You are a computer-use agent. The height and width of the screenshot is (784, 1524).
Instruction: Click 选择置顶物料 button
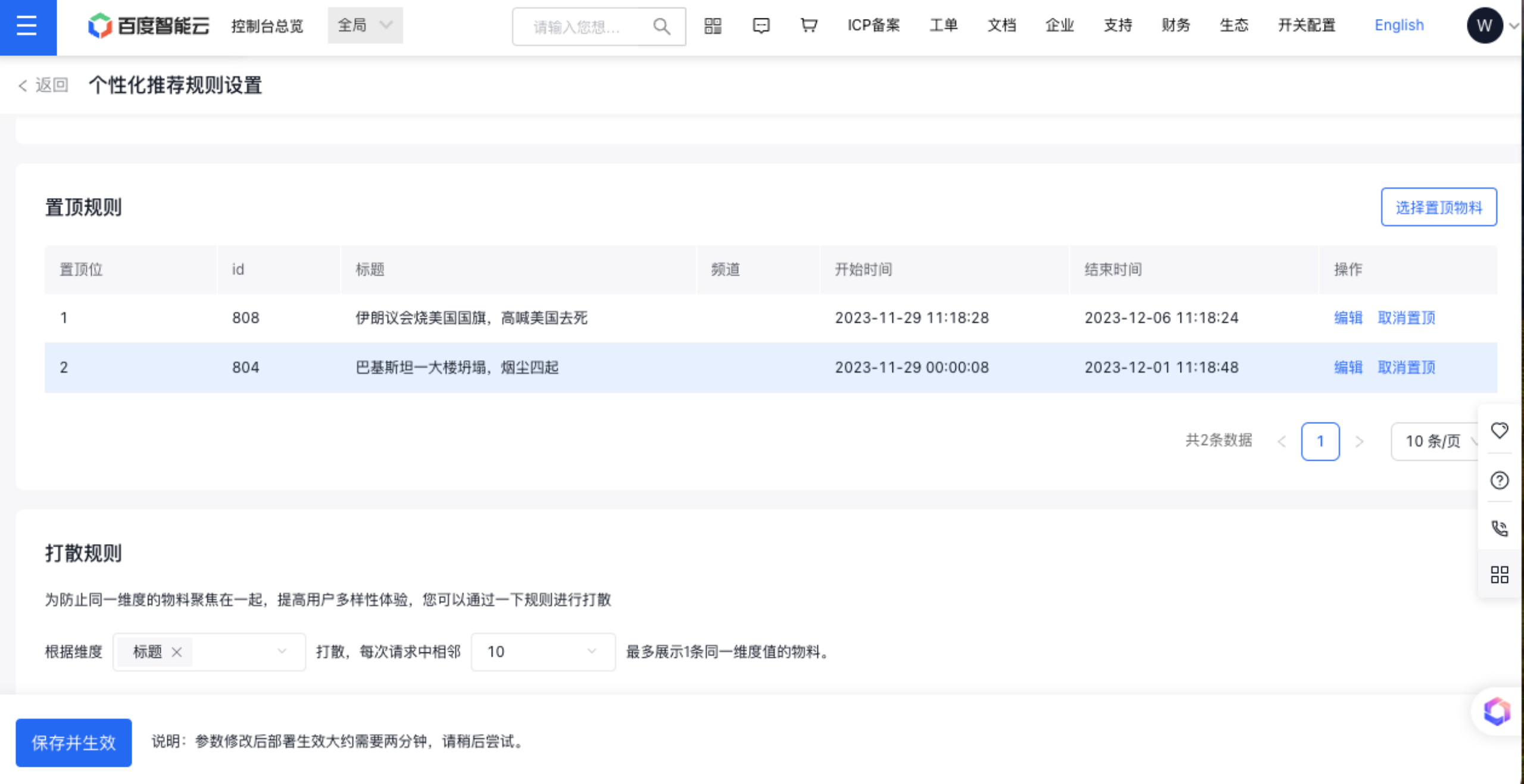click(1438, 207)
